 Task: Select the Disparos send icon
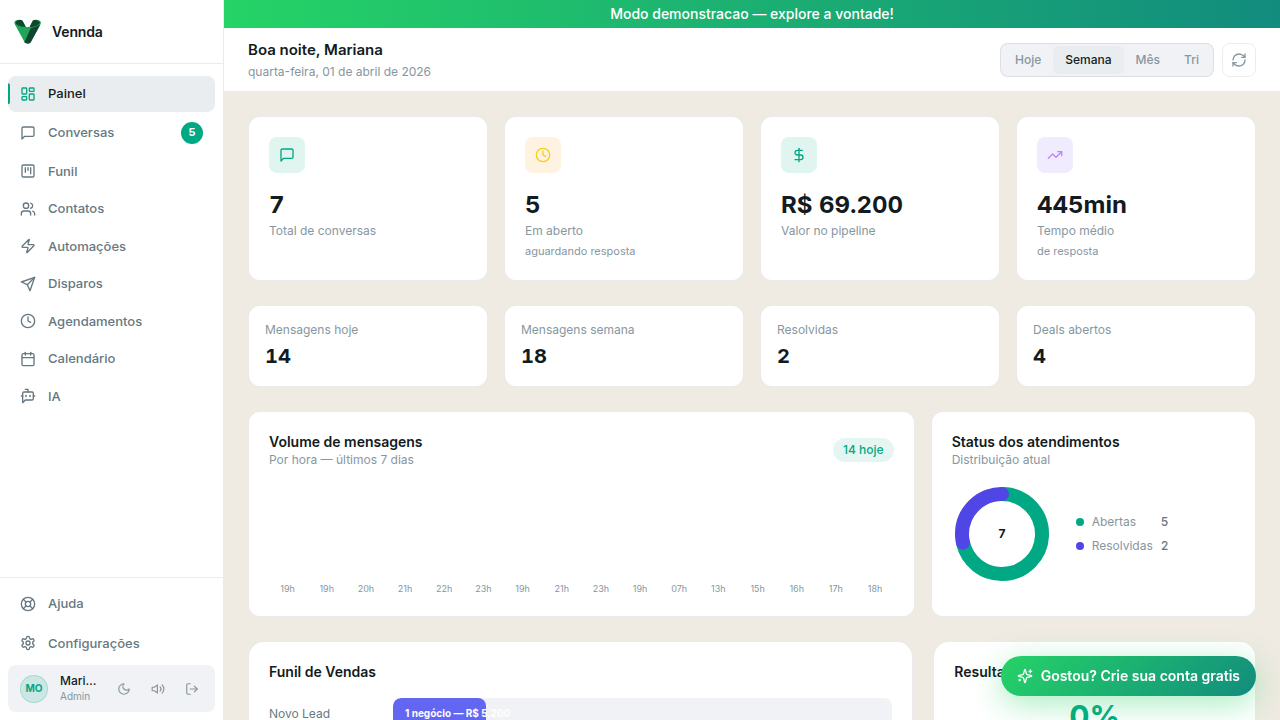pyautogui.click(x=30, y=283)
